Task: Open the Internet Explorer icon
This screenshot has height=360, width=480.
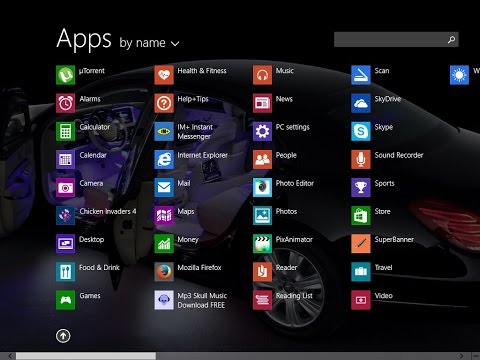Action: click(x=164, y=159)
